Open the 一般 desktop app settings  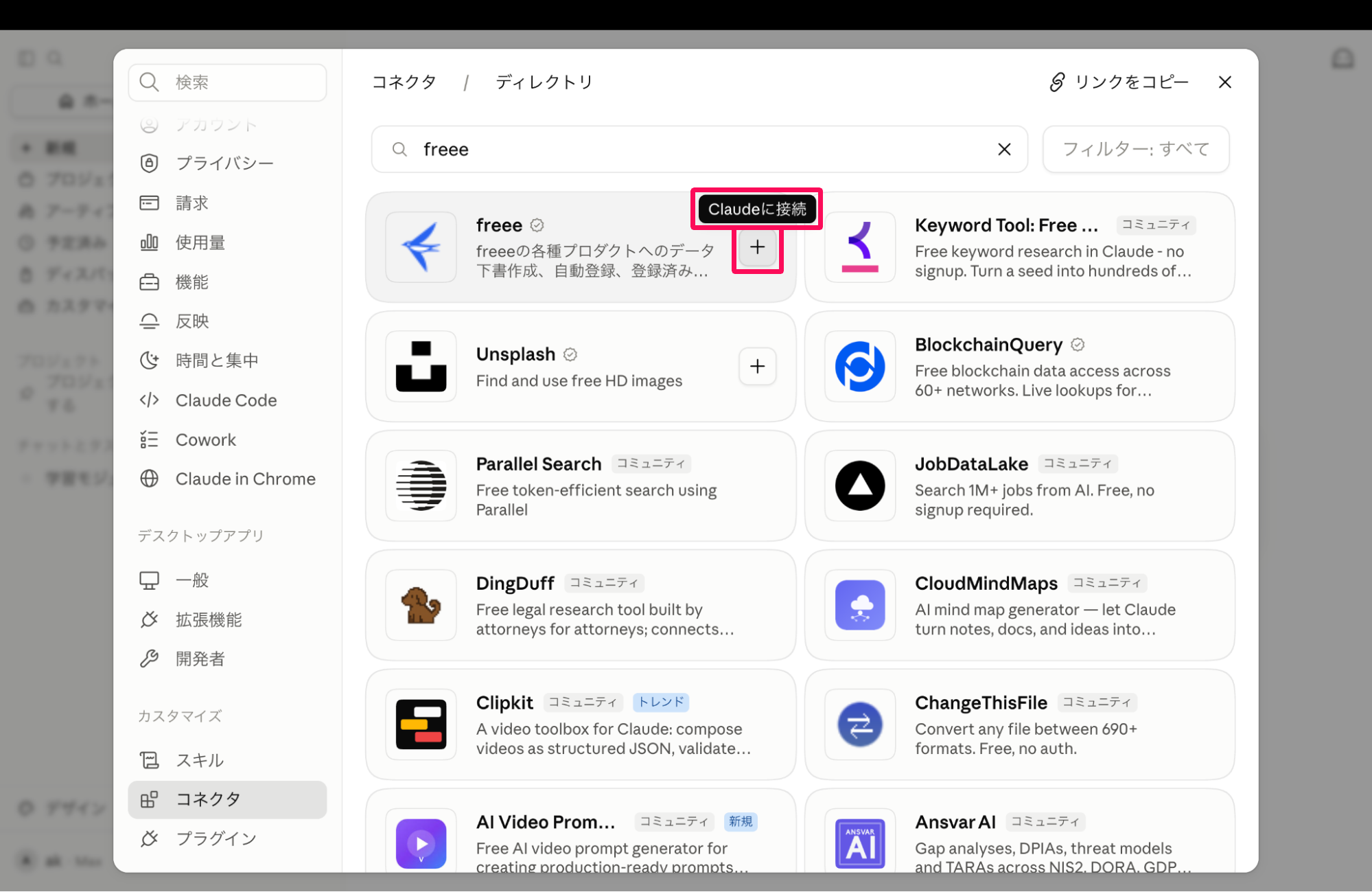(227, 580)
